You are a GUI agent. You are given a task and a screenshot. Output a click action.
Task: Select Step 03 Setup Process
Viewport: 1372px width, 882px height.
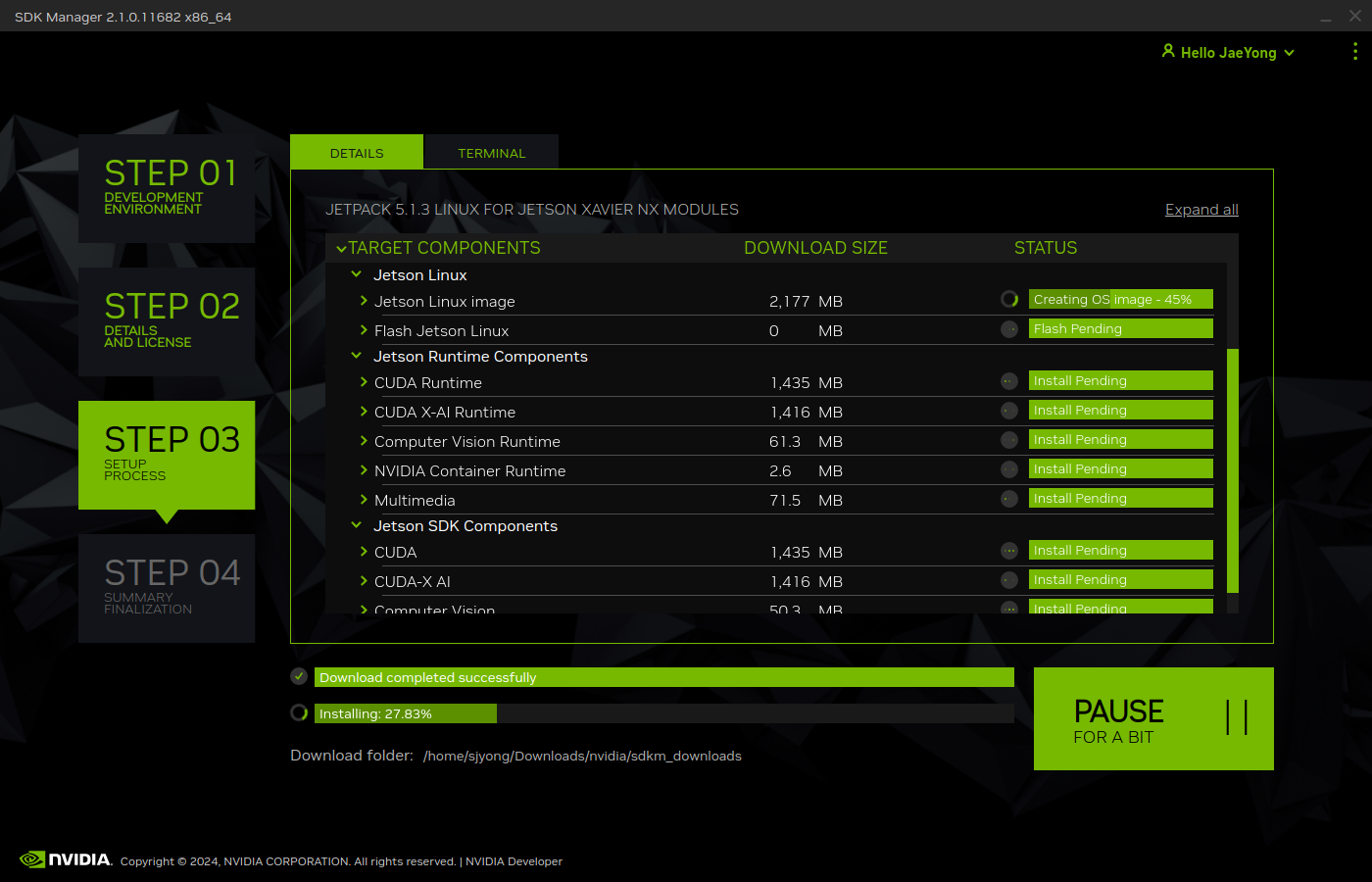pyautogui.click(x=167, y=455)
